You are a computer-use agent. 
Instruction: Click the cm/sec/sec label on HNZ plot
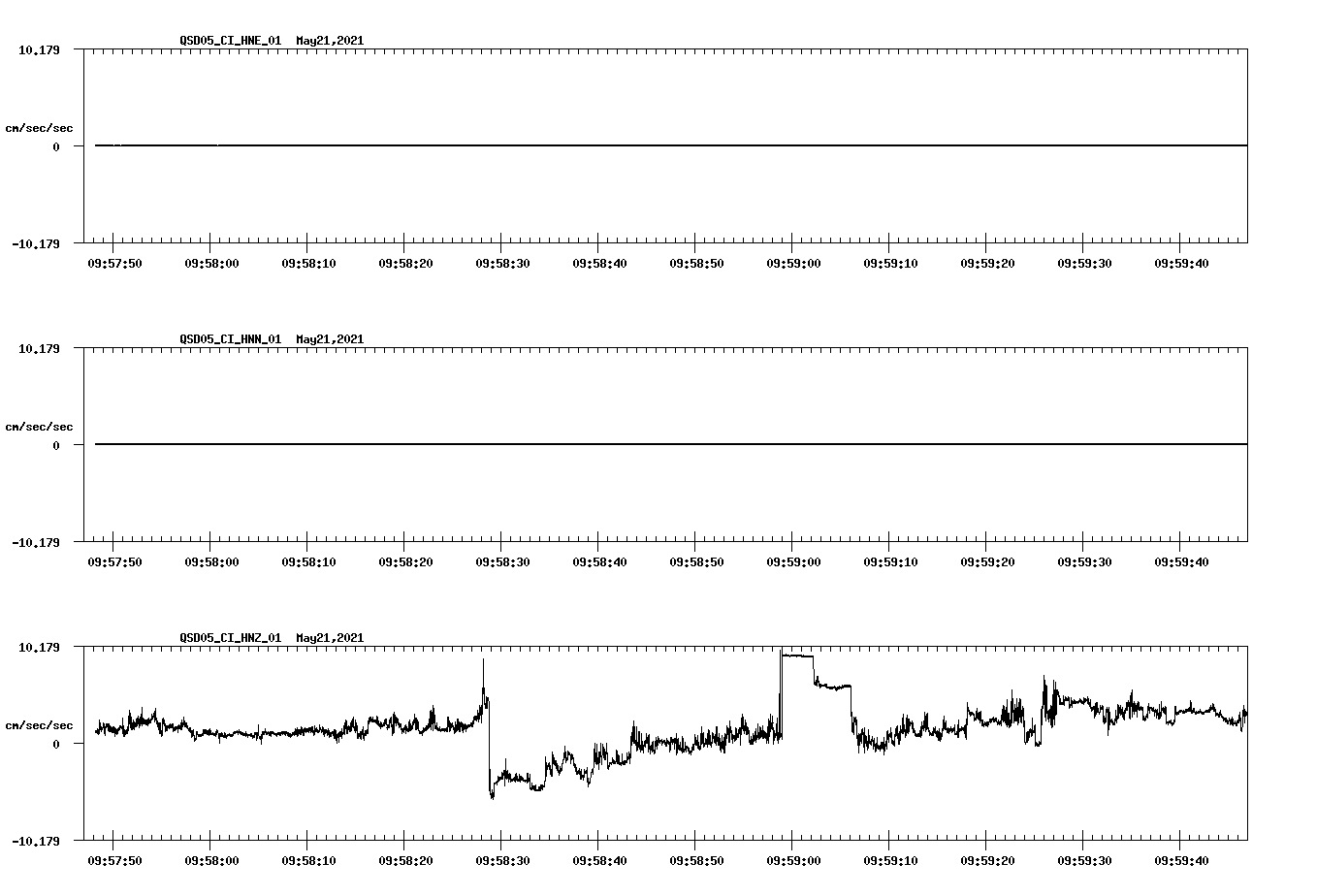point(40,723)
